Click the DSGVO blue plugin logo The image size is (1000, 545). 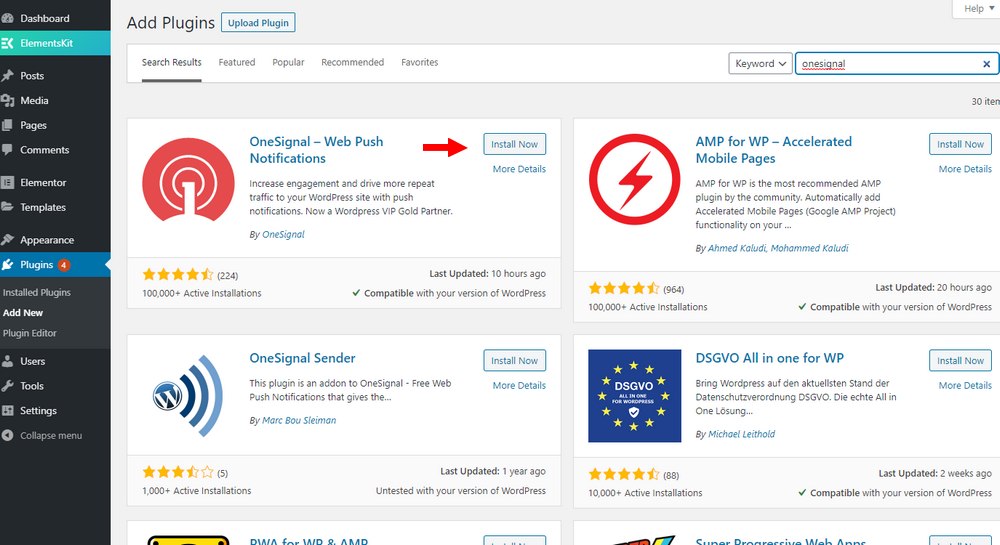click(x=635, y=396)
